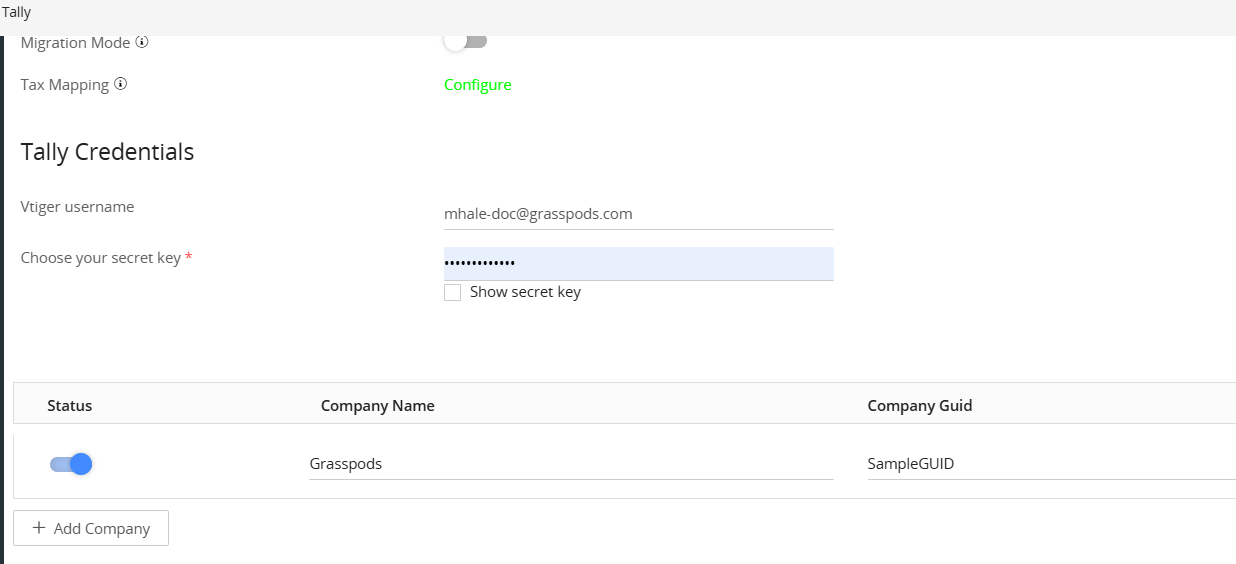Click the Company Name column header
Image resolution: width=1236 pixels, height=564 pixels.
(378, 405)
